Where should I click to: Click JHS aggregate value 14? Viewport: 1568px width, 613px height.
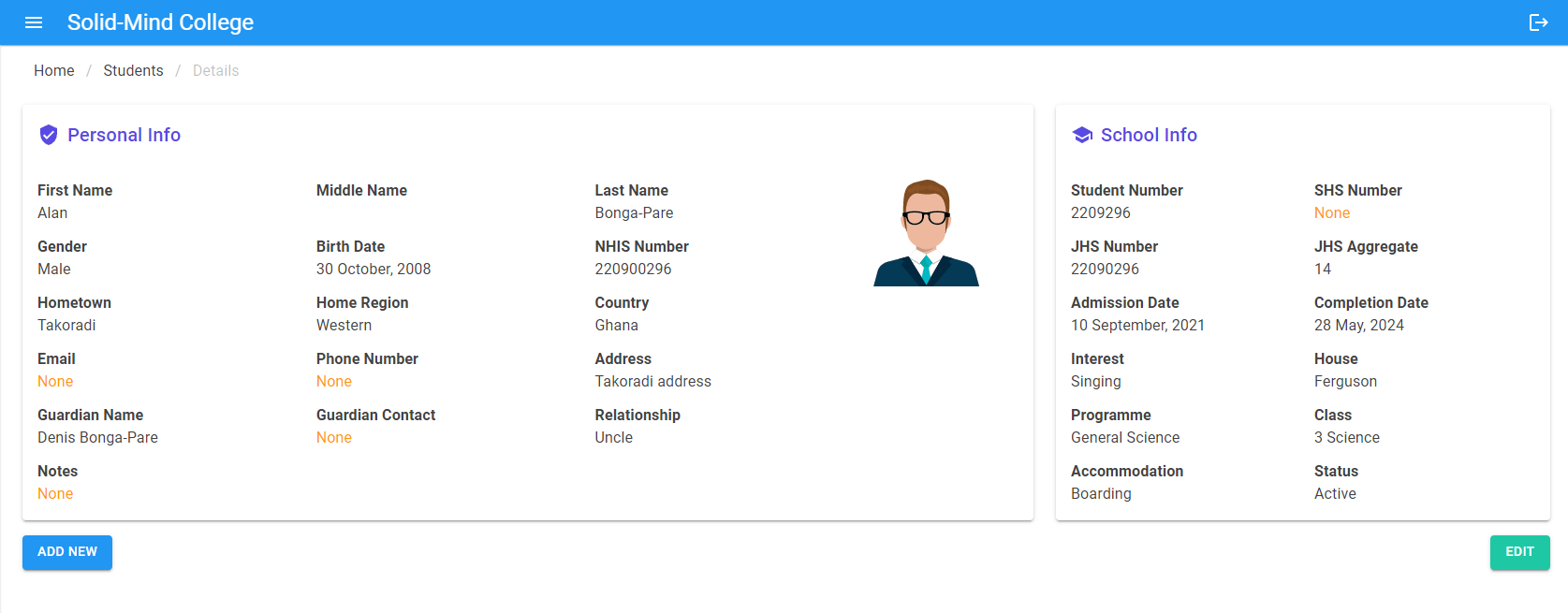click(1323, 270)
